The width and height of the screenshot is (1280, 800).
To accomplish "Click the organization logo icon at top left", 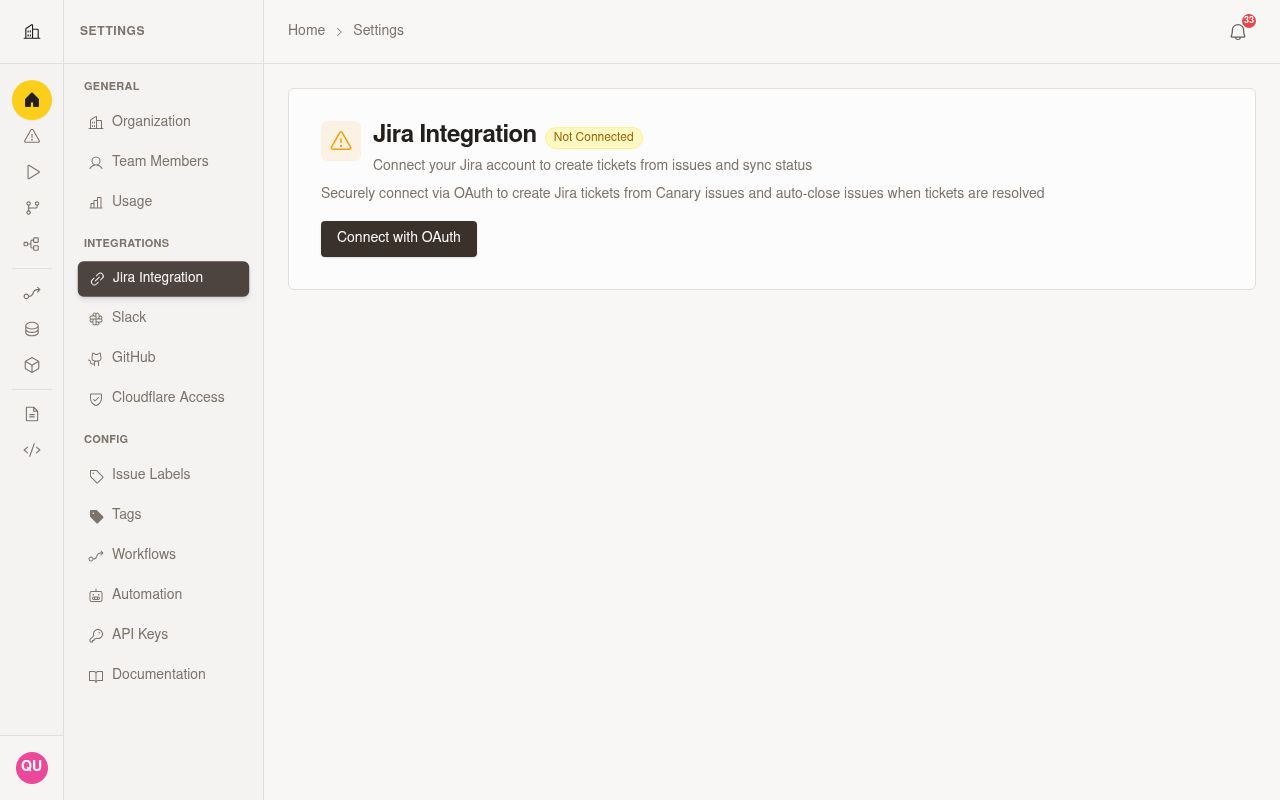I will [32, 32].
